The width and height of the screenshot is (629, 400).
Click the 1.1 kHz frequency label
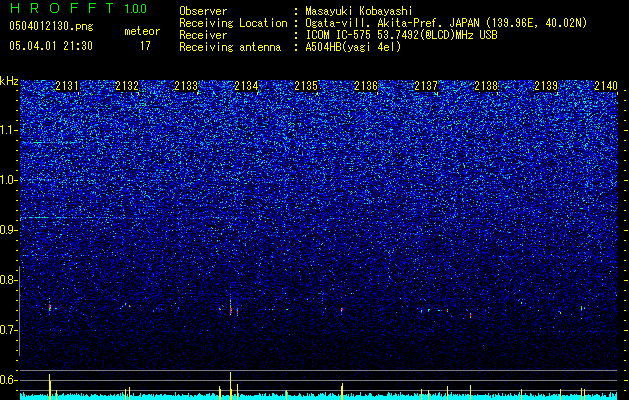[9, 130]
